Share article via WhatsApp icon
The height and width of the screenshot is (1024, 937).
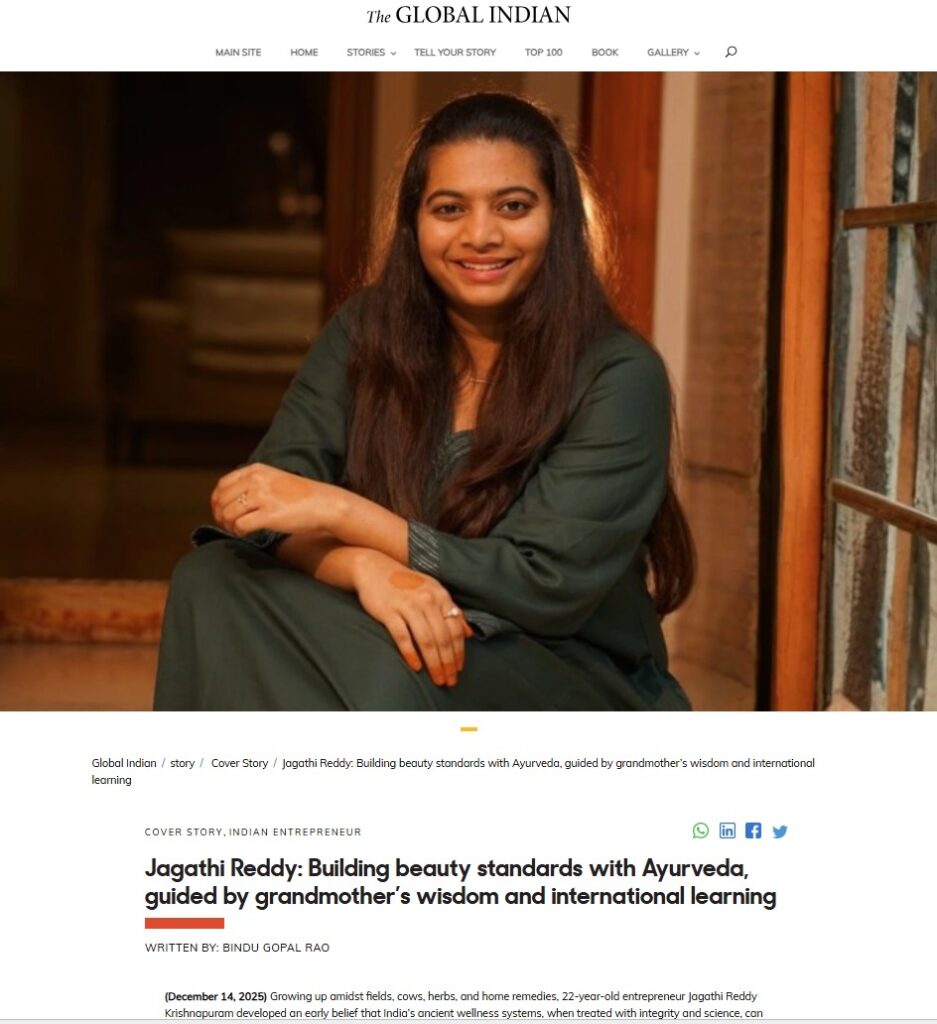701,831
